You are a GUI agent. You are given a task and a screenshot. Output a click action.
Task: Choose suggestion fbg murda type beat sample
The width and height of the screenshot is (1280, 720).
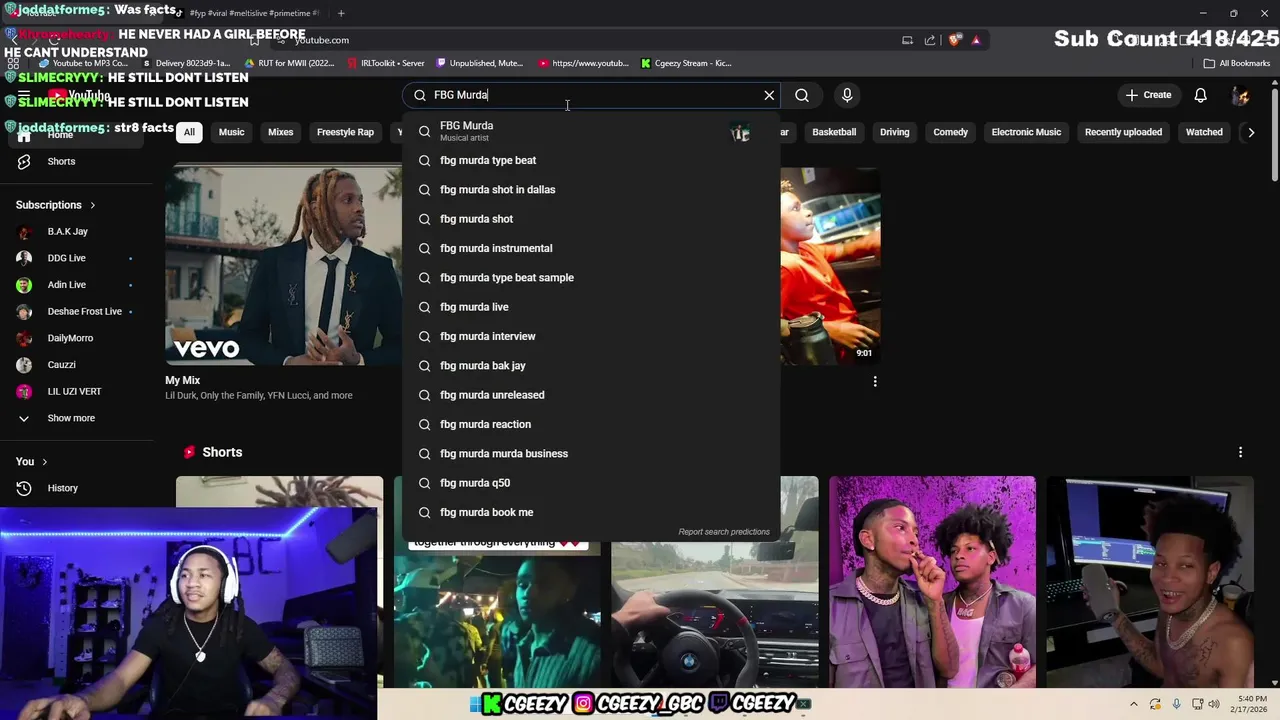click(591, 278)
